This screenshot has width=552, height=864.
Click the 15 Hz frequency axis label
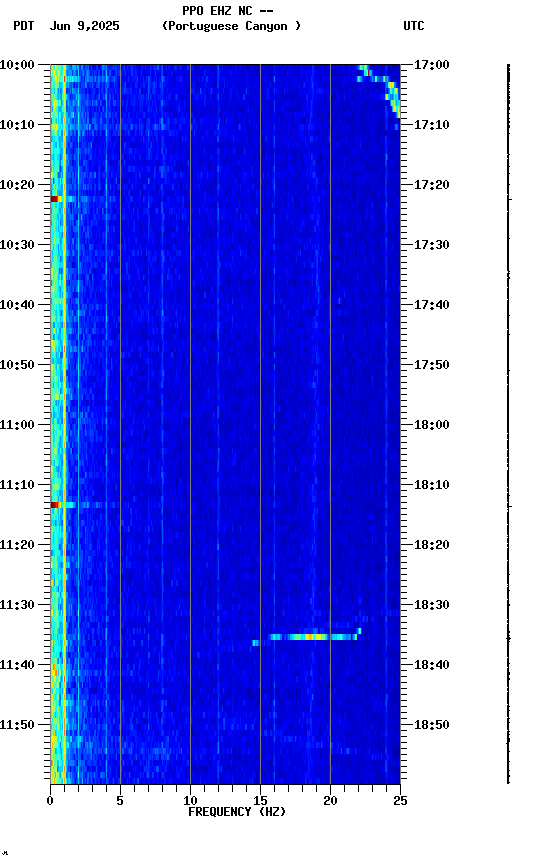(x=260, y=801)
